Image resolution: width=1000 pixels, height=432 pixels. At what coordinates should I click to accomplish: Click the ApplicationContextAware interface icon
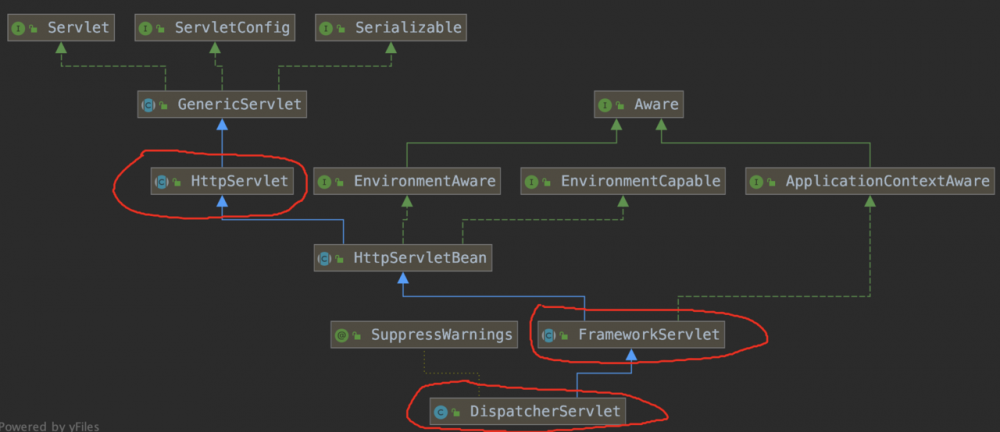(x=757, y=182)
